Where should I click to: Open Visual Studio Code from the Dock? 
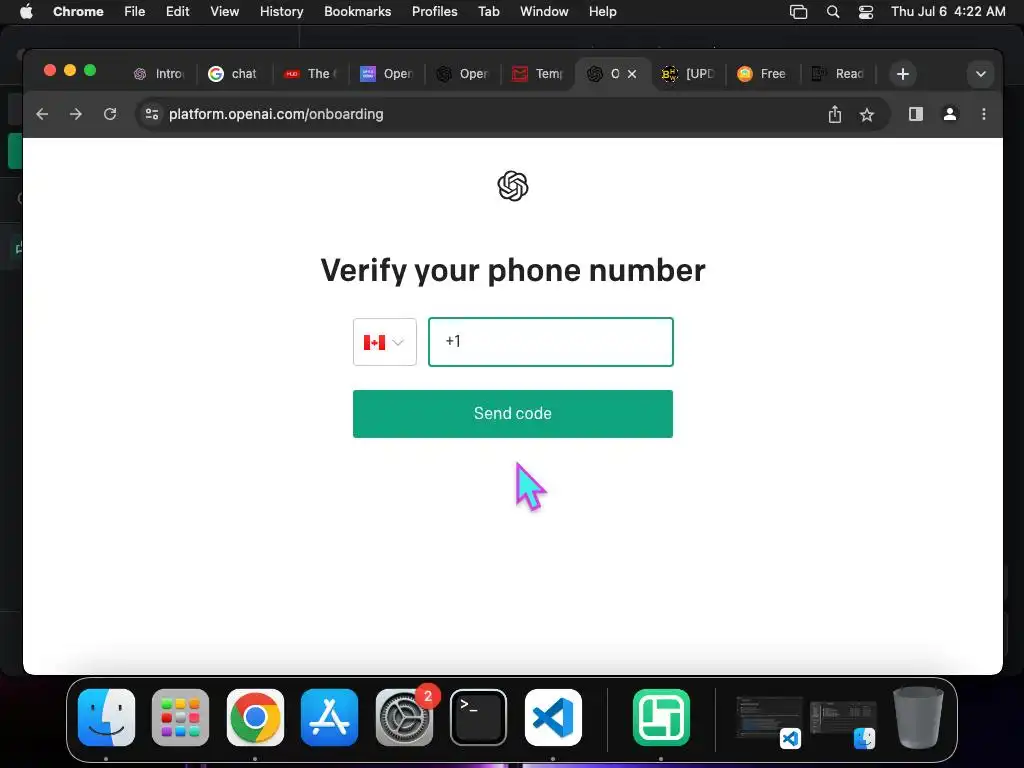click(x=553, y=717)
